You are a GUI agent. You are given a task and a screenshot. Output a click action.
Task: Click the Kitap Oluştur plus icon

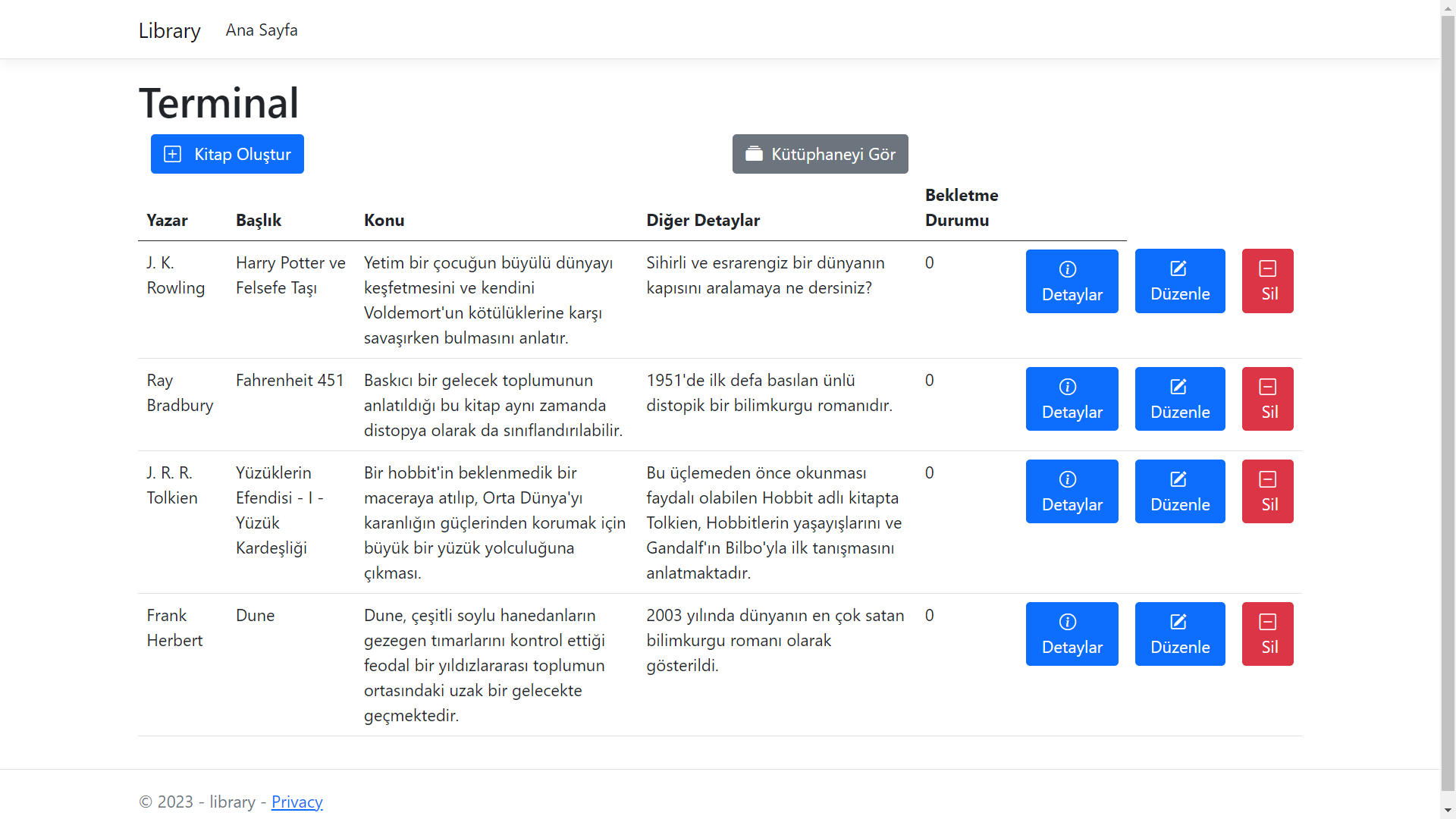point(173,154)
